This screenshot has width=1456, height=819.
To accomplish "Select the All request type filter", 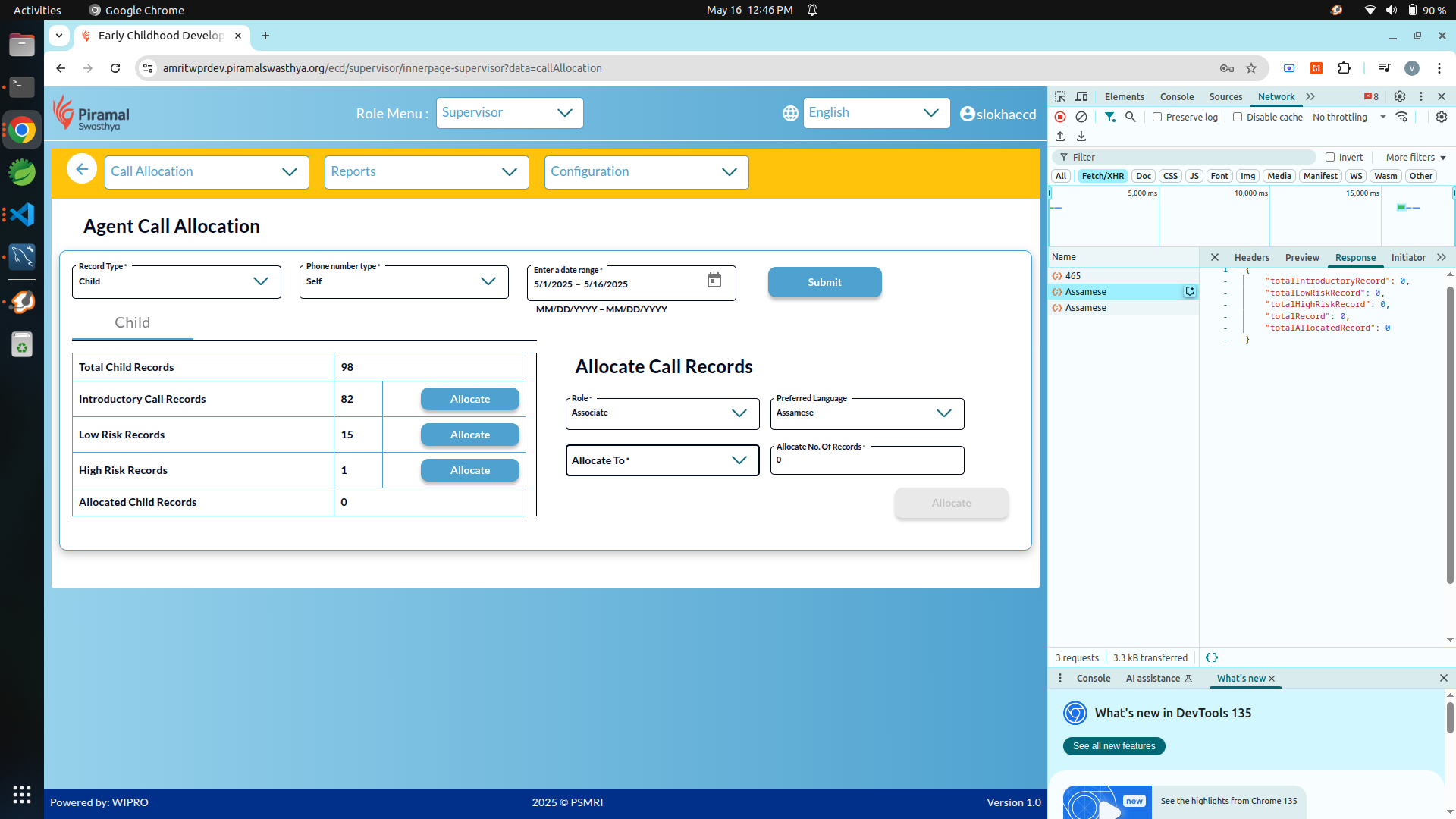I will 1061,176.
